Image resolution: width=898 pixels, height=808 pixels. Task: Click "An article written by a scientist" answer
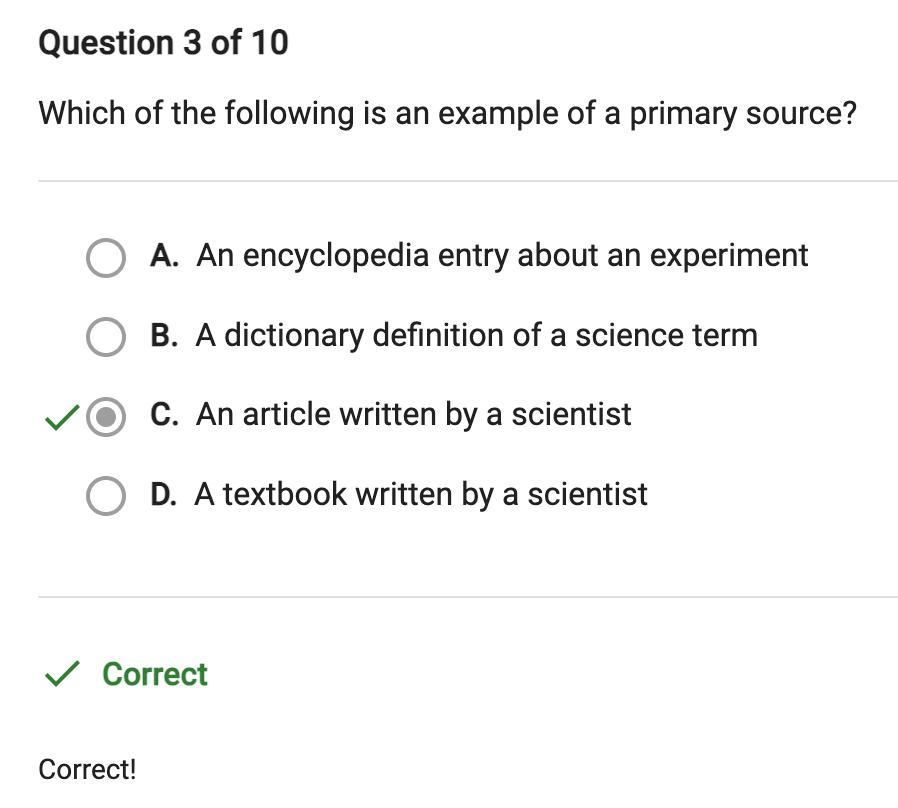(x=413, y=415)
